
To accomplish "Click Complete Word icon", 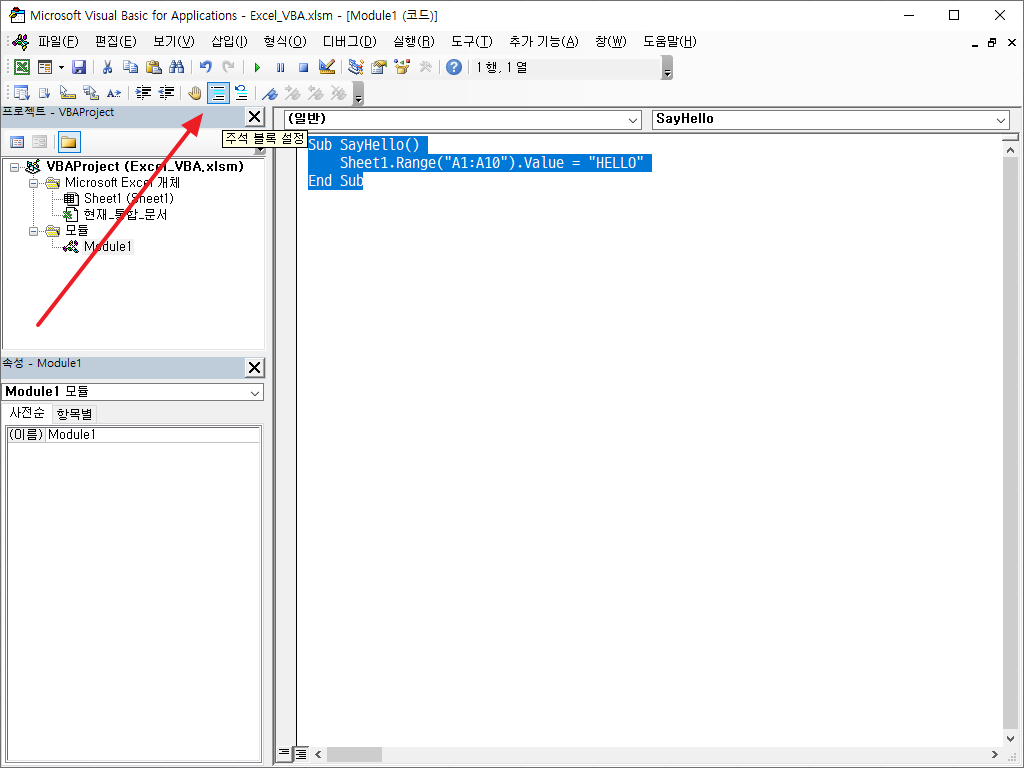I will point(114,93).
